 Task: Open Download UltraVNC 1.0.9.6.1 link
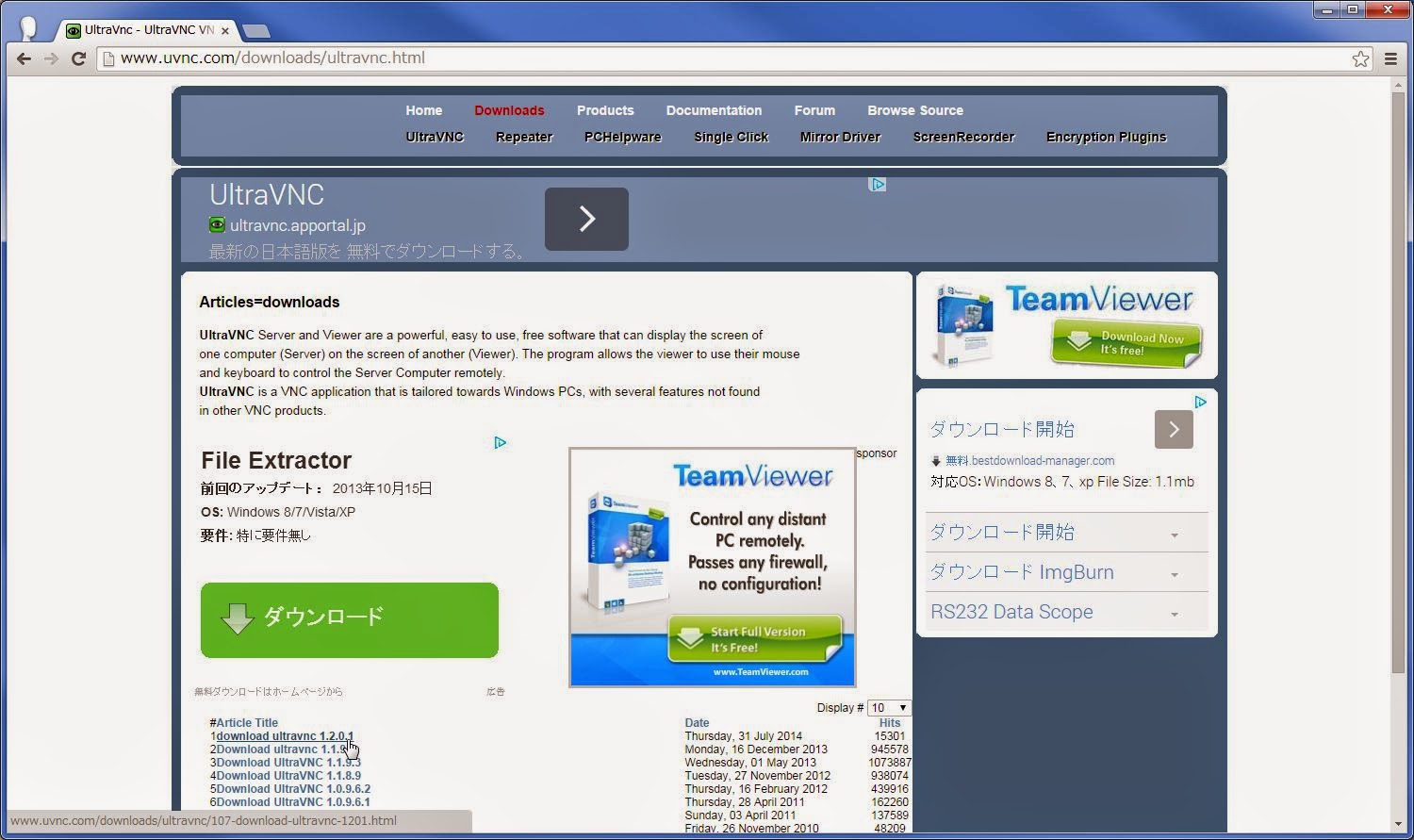pyautogui.click(x=293, y=802)
